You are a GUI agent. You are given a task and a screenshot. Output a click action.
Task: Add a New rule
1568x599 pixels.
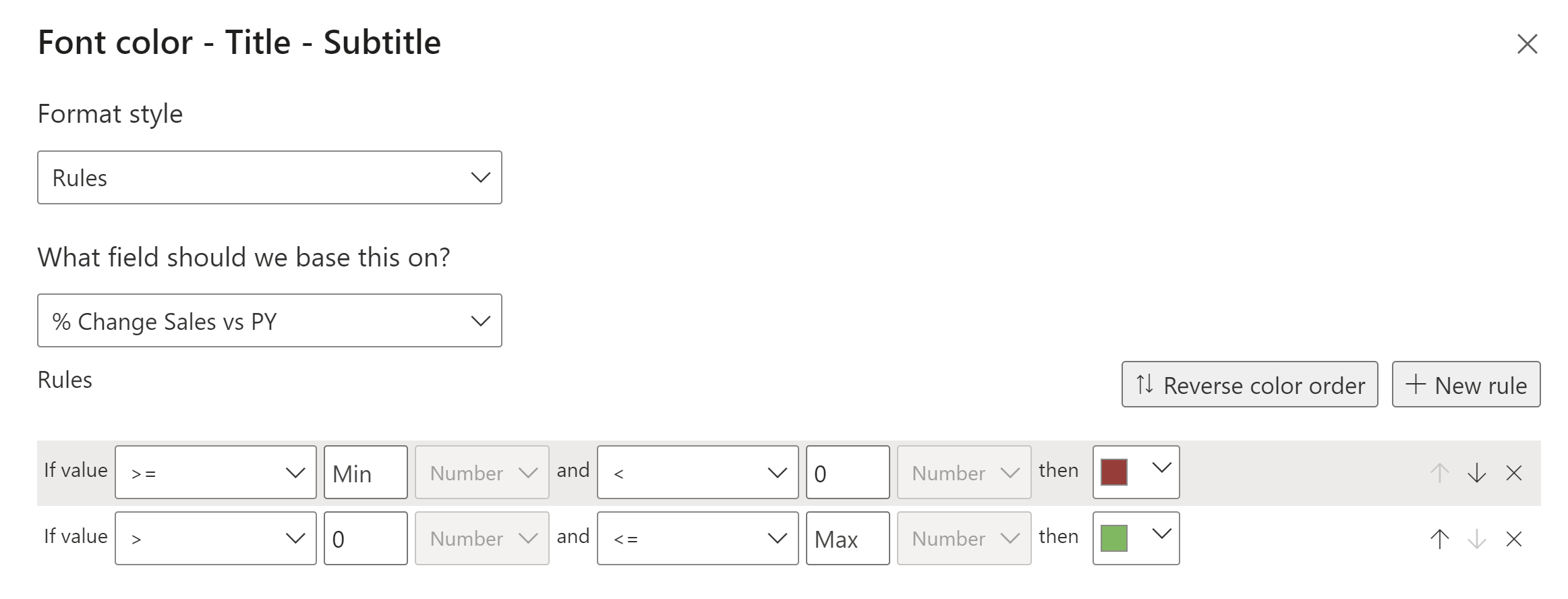[x=1465, y=384]
